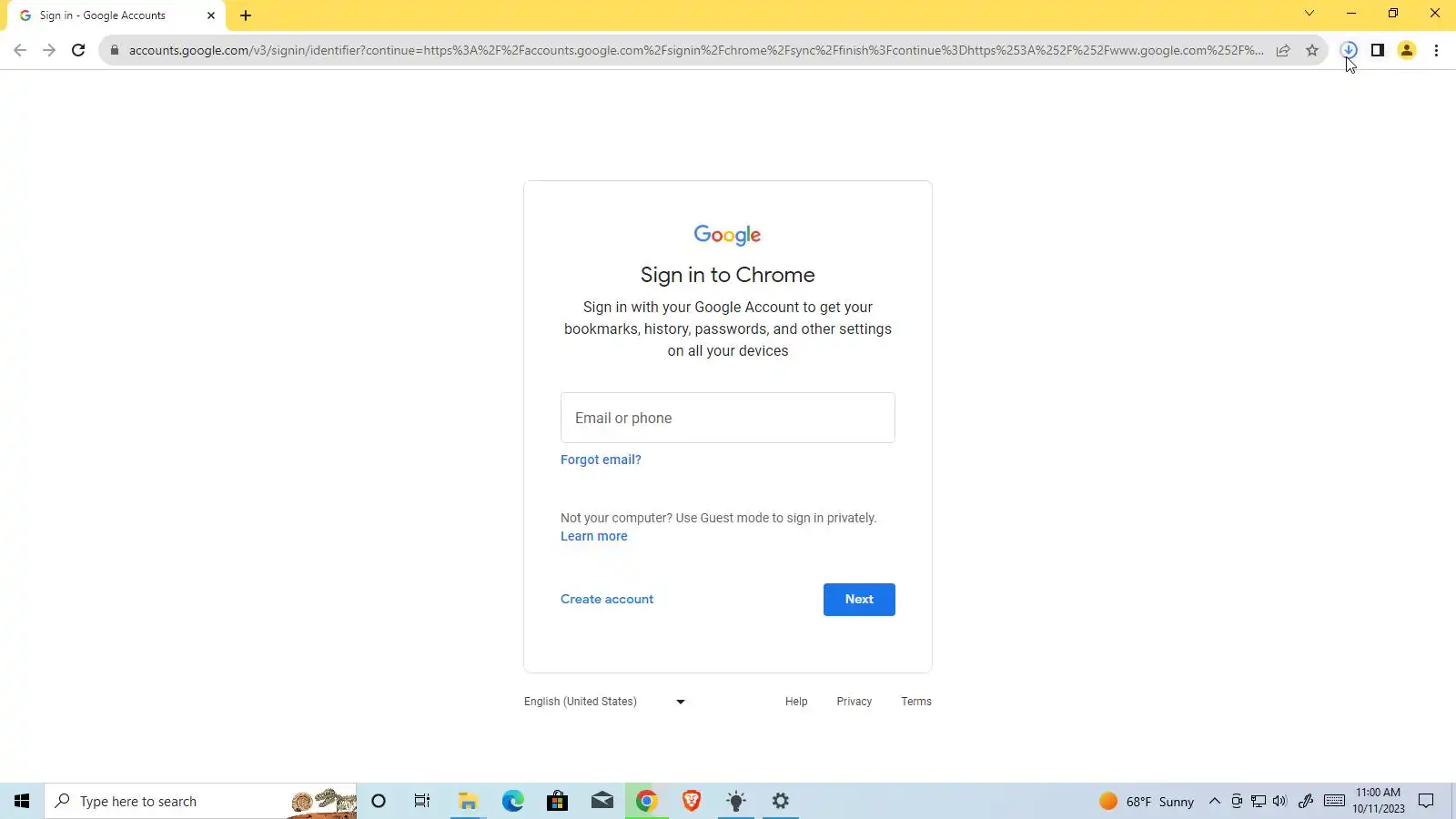Open File Explorer from the taskbar

(x=468, y=801)
